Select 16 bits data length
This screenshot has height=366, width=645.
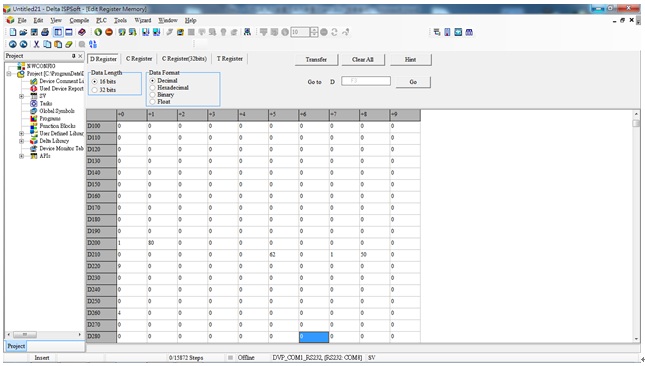[x=95, y=81]
